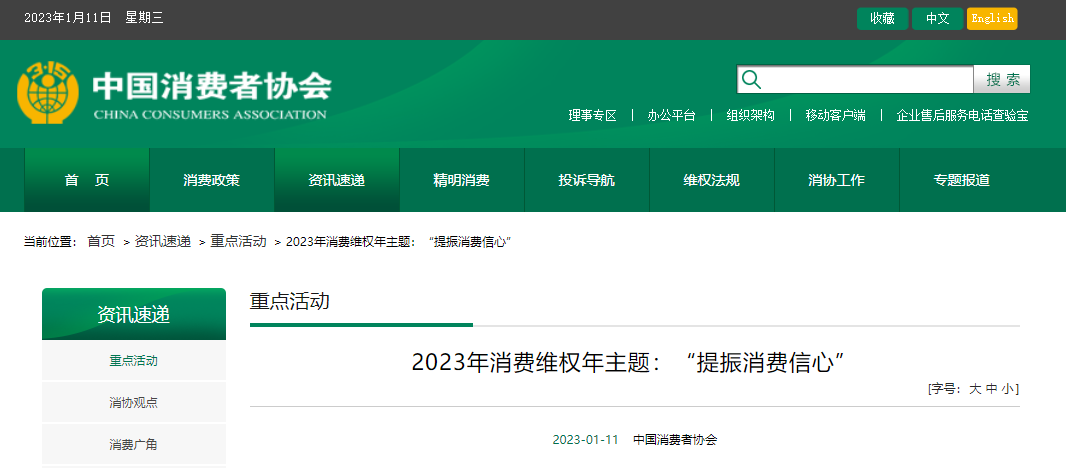Open the 投诉导航 navigation menu
The height and width of the screenshot is (468, 1066).
[587, 180]
